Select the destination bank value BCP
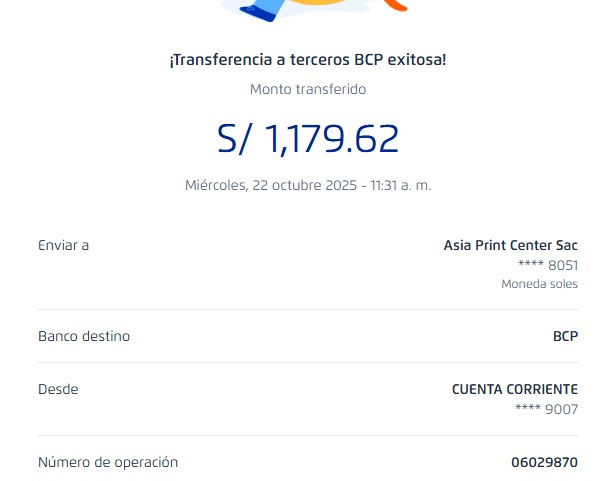 [565, 336]
